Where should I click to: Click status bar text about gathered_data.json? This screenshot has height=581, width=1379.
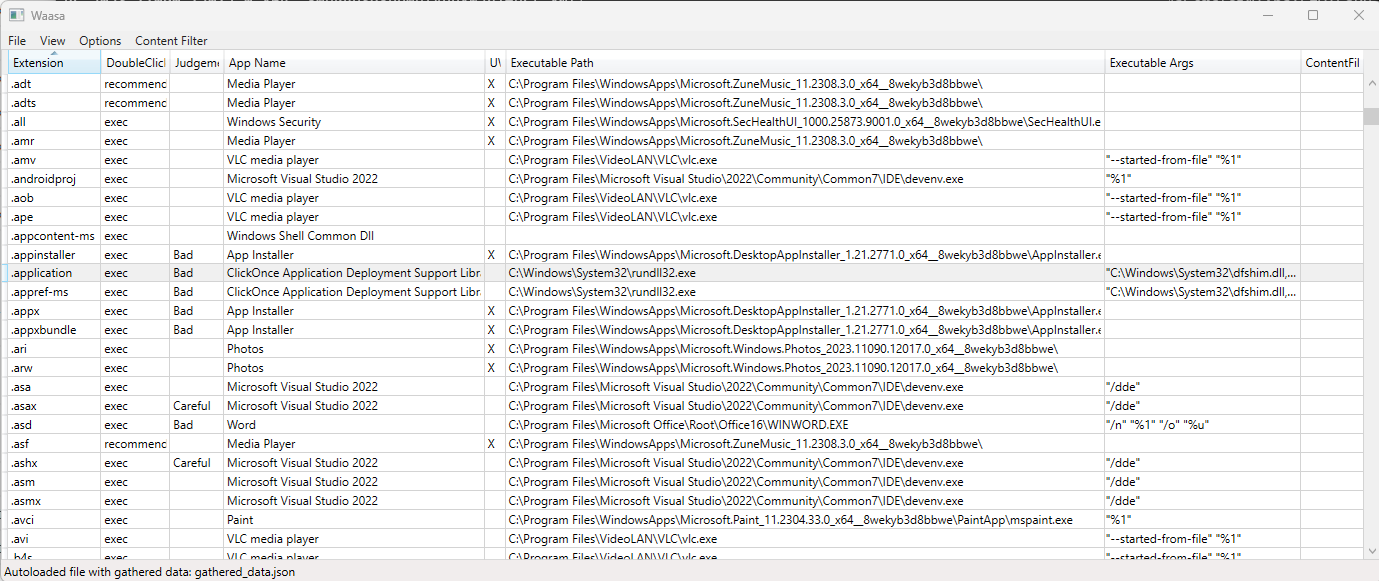tap(150, 572)
